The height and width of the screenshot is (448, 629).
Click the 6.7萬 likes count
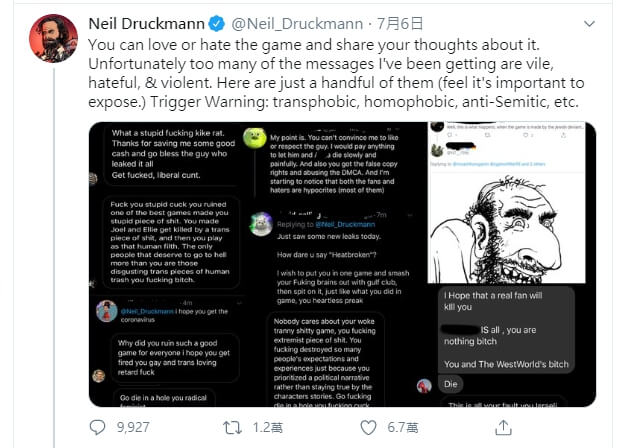tap(401, 427)
